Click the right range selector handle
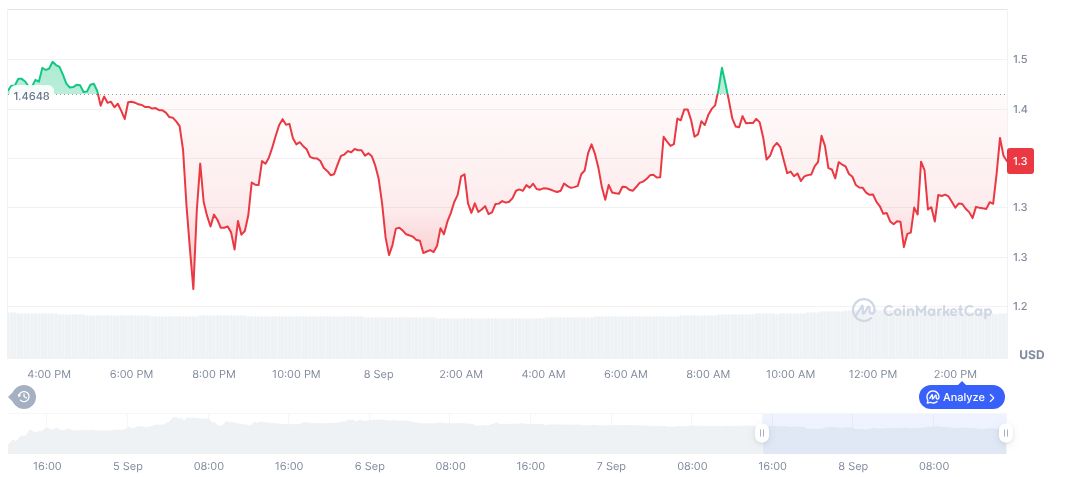Viewport: 1072px width, 477px height. pyautogui.click(x=1005, y=433)
